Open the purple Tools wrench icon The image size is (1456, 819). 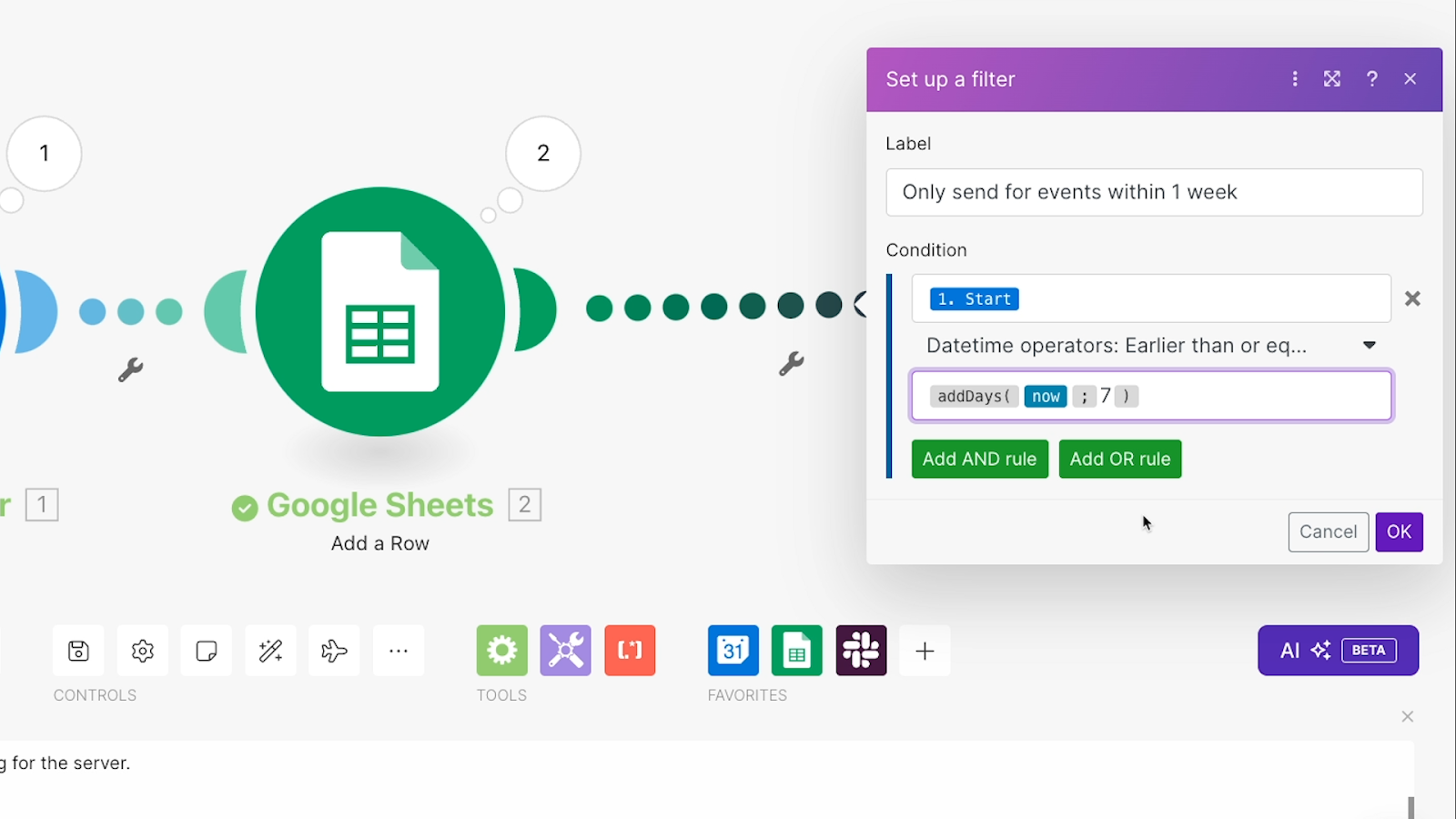click(565, 651)
